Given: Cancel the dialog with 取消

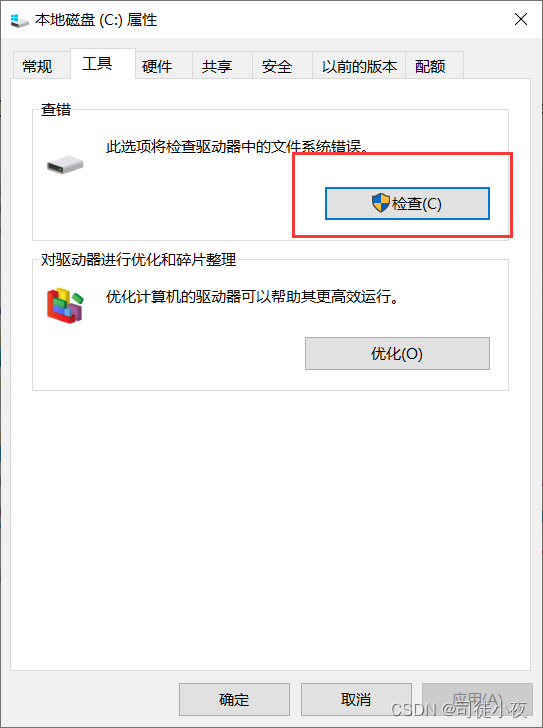Looking at the screenshot, I should [356, 699].
